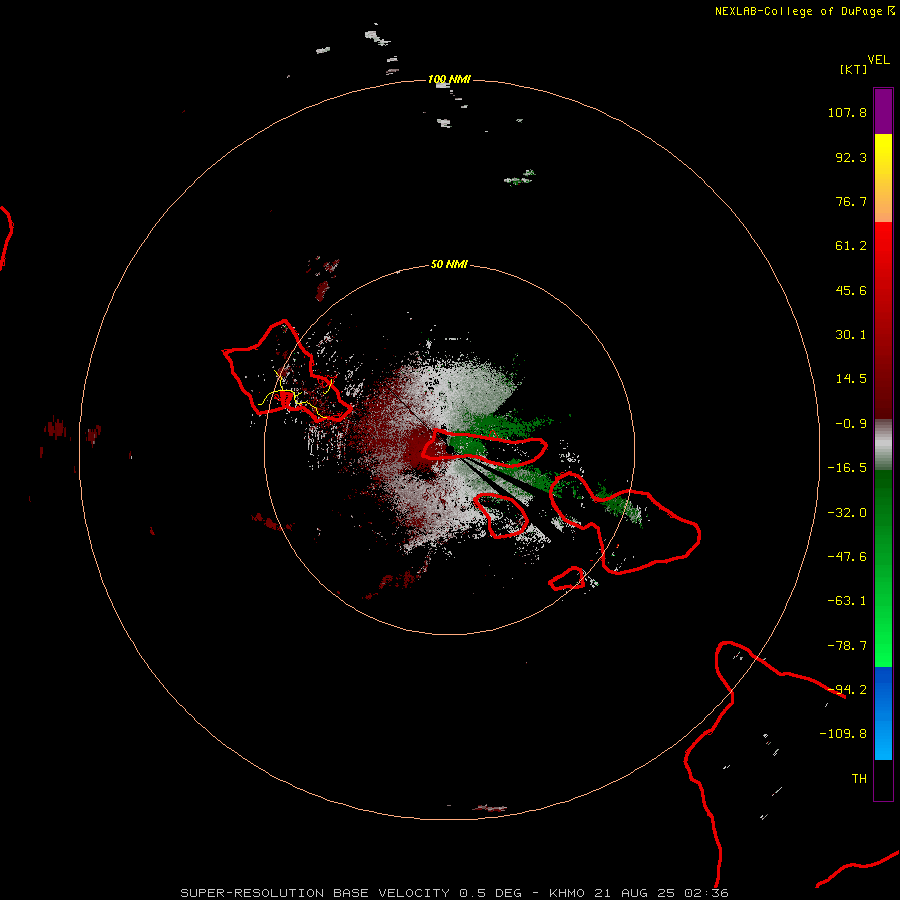Click the NEXLAB-College of DuPage label
Viewport: 900px width, 900px height.
pyautogui.click(x=805, y=11)
